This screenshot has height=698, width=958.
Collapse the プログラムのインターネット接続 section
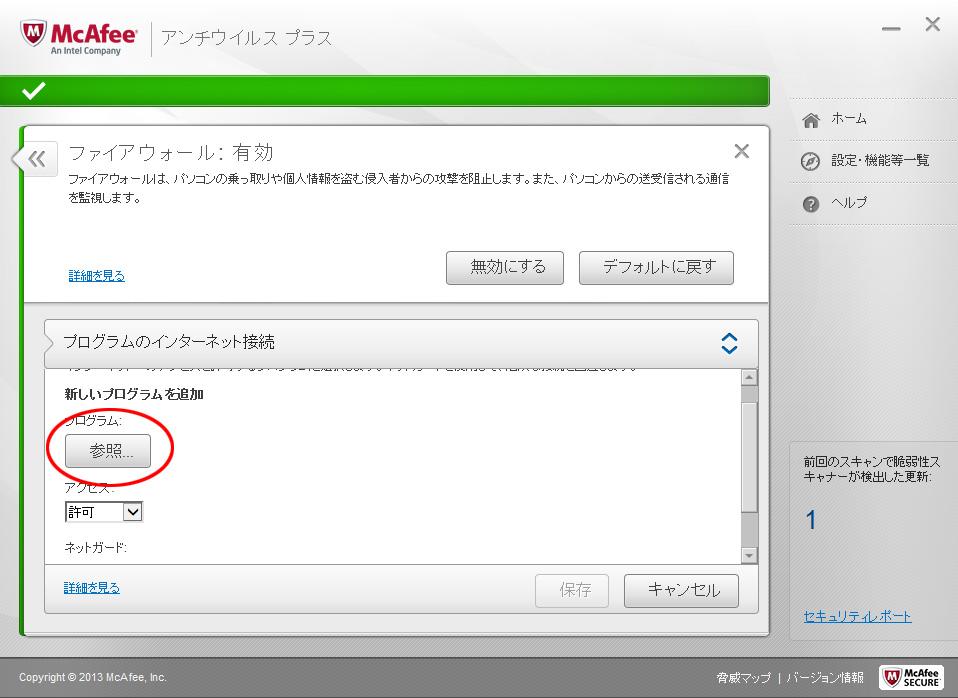(x=729, y=343)
